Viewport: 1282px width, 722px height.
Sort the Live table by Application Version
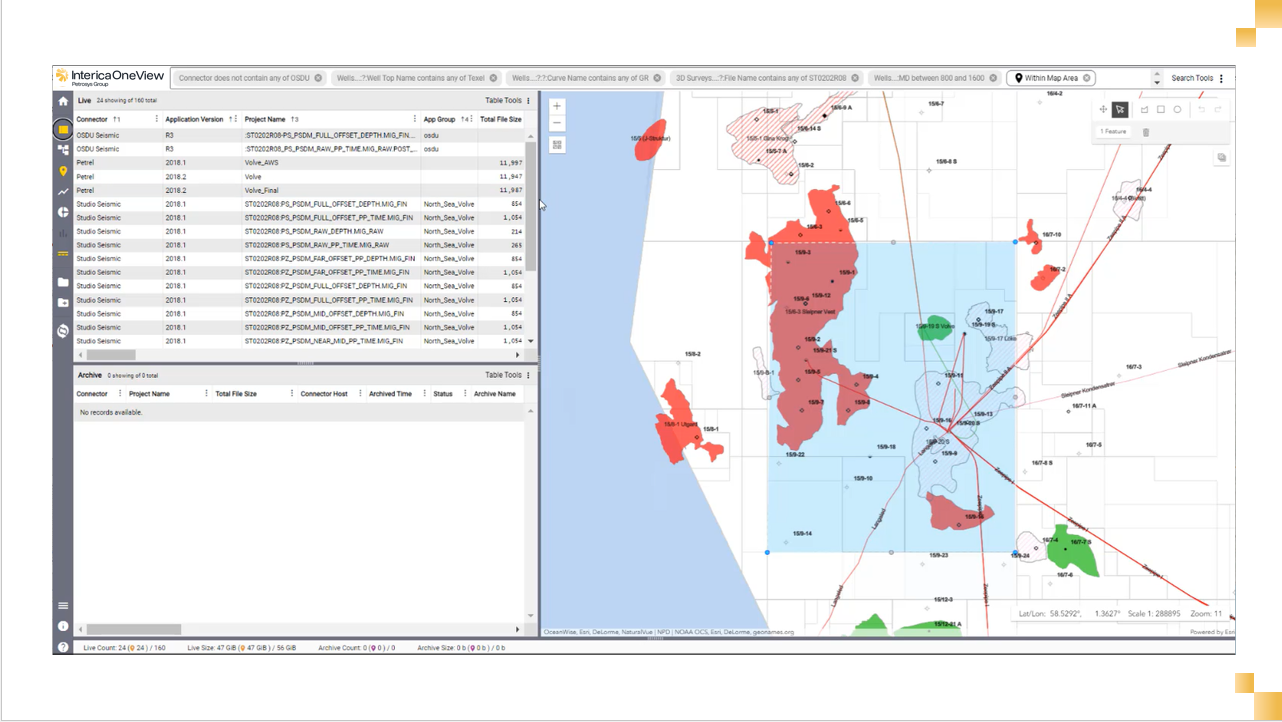click(194, 119)
